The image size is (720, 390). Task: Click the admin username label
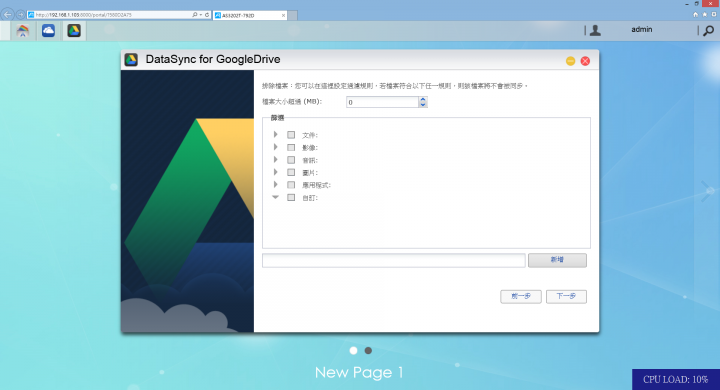(x=641, y=29)
